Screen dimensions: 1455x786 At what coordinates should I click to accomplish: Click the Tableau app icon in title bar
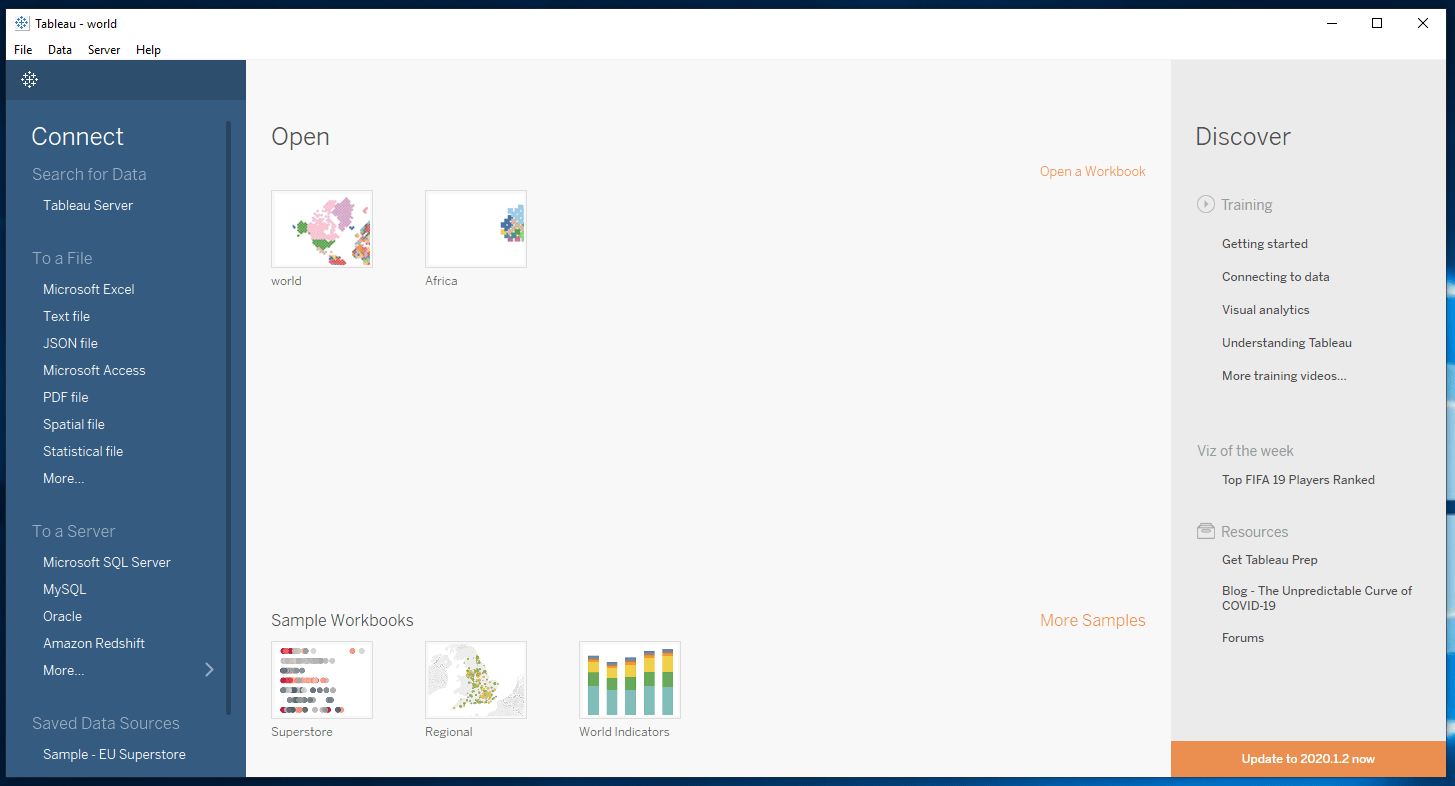click(22, 23)
